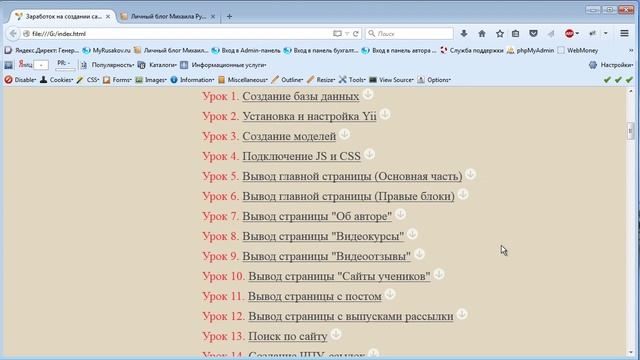Open the Cookies dropdown menu
The width and height of the screenshot is (640, 360).
click(56, 80)
